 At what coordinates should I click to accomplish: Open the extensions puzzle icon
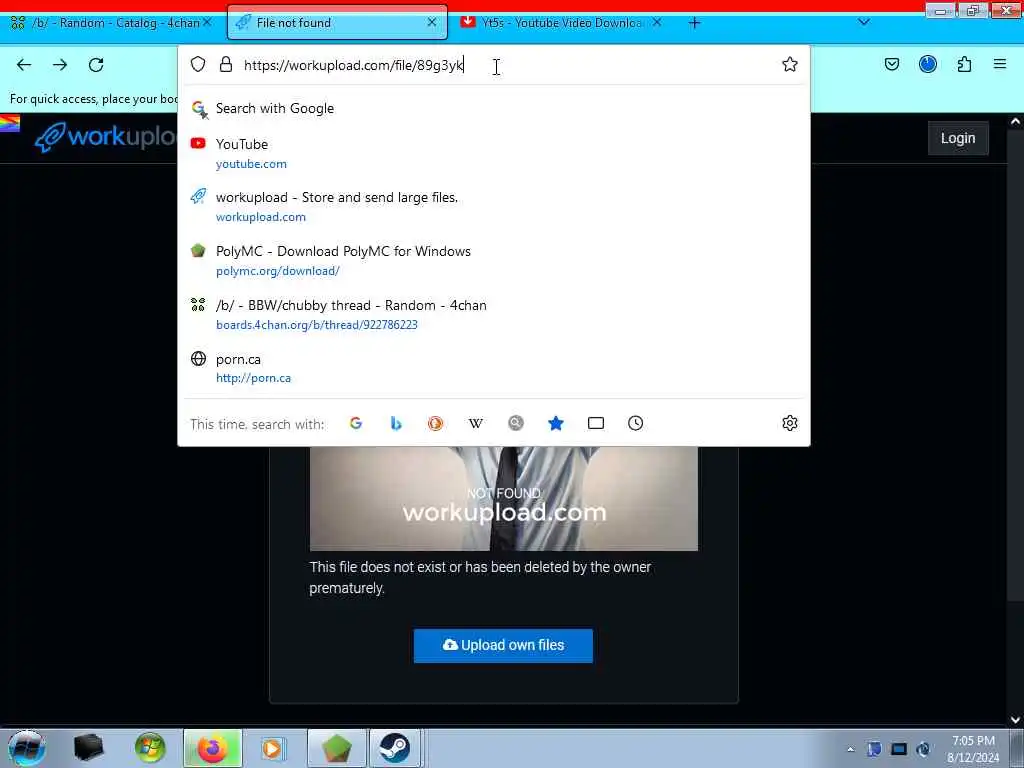[964, 64]
